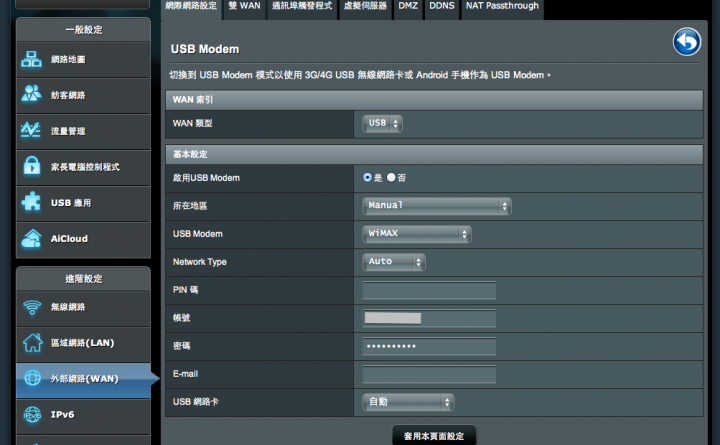This screenshot has height=445, width=720.
Task: Open the USB Modem WiMAX dropdown
Action: pyautogui.click(x=417, y=234)
